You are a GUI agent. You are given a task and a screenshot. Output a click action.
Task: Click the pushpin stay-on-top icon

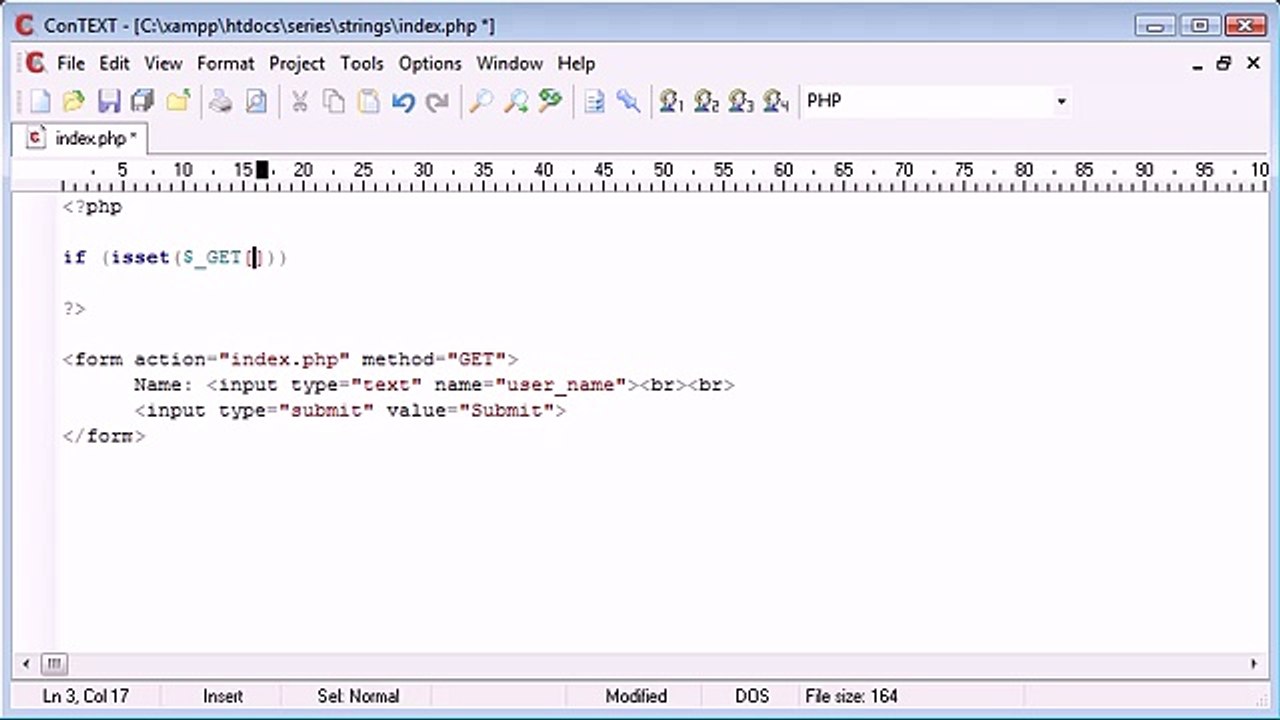628,101
